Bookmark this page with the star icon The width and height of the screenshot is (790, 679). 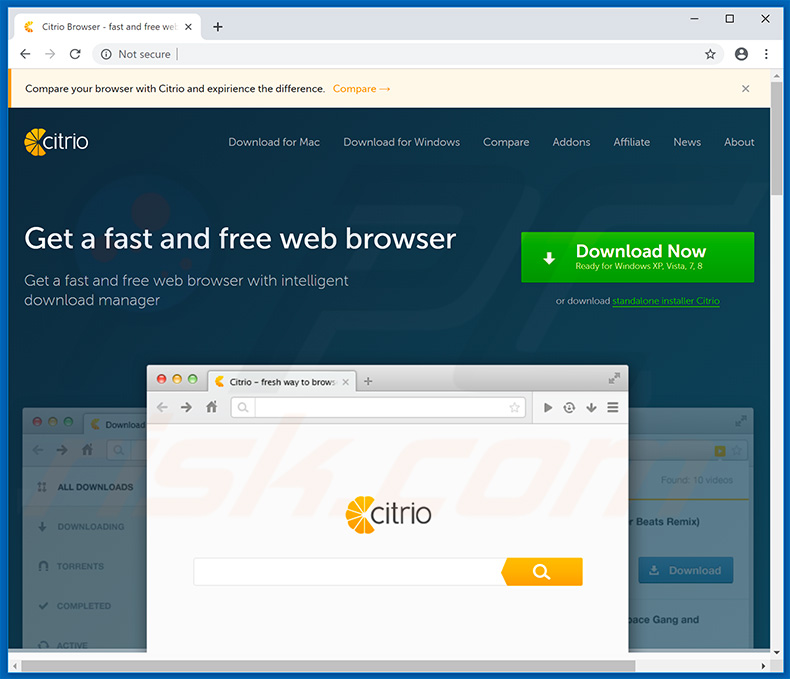(710, 54)
